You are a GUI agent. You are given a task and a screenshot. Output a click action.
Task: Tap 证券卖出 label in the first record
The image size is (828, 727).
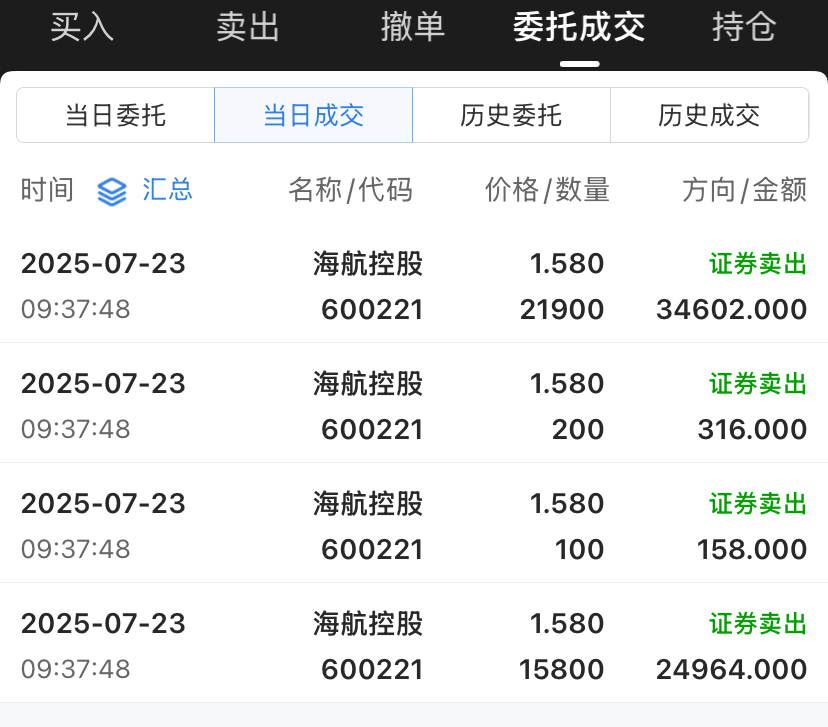click(758, 263)
